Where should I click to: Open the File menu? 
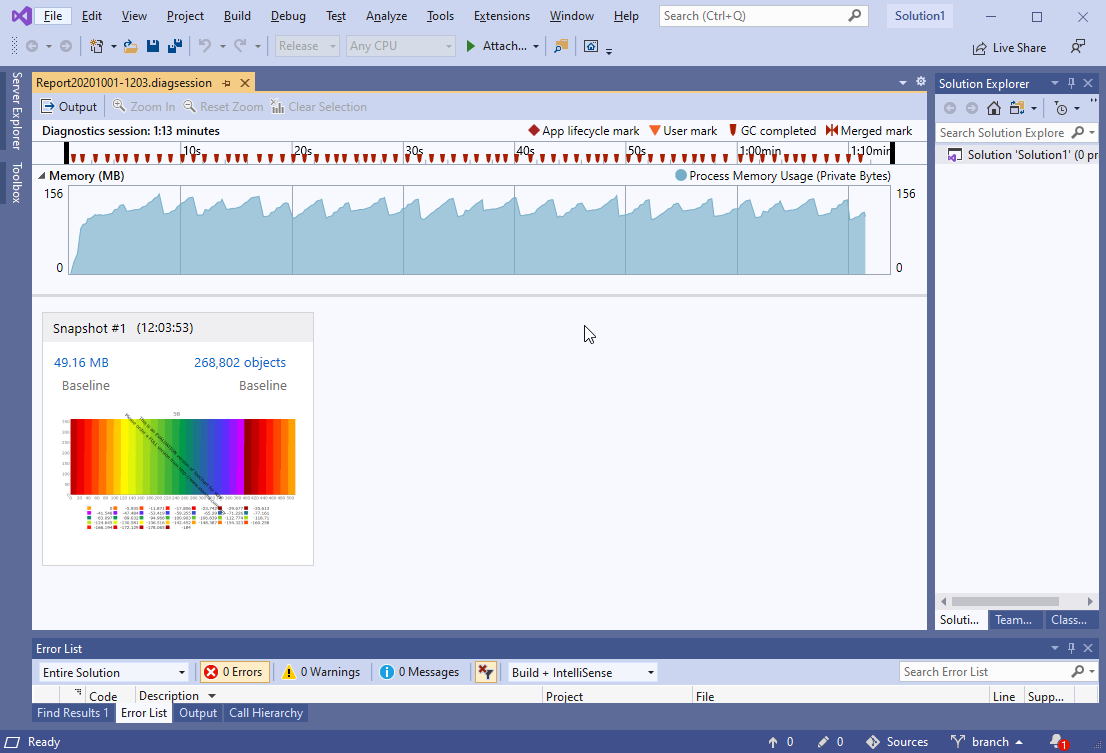click(52, 16)
